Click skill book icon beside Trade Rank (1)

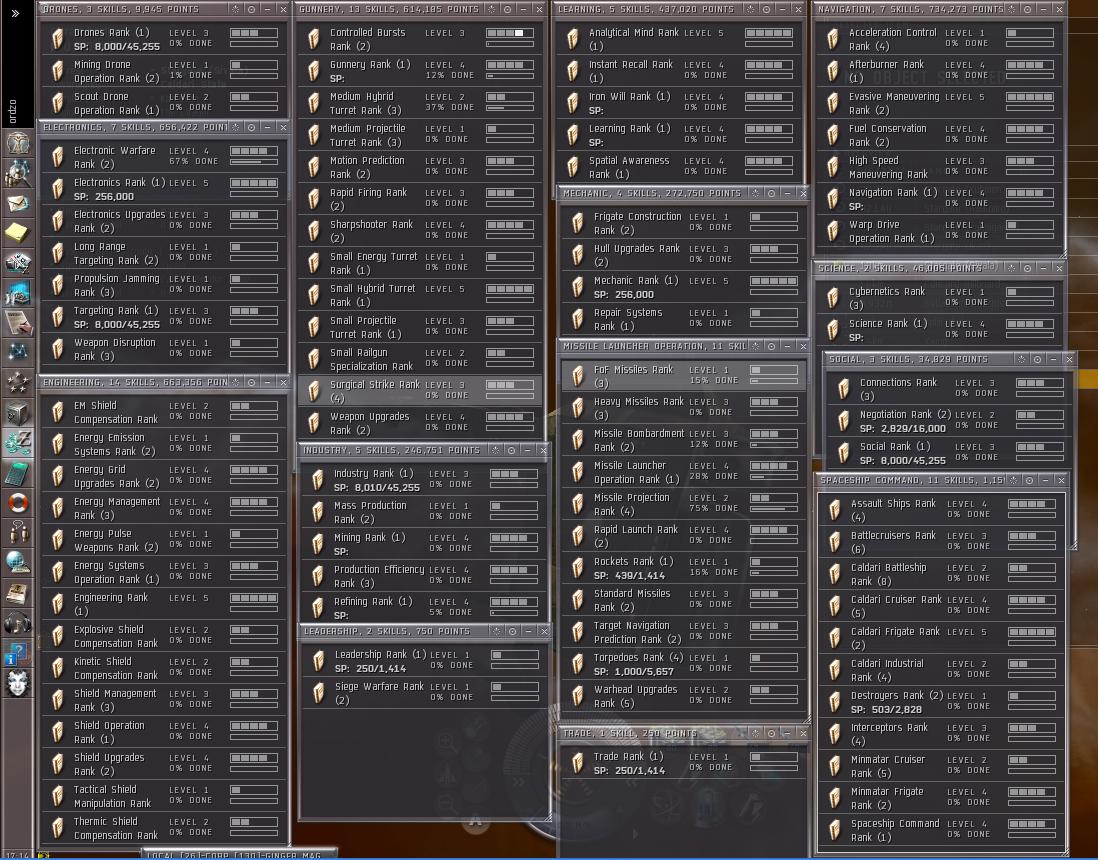pyautogui.click(x=578, y=763)
